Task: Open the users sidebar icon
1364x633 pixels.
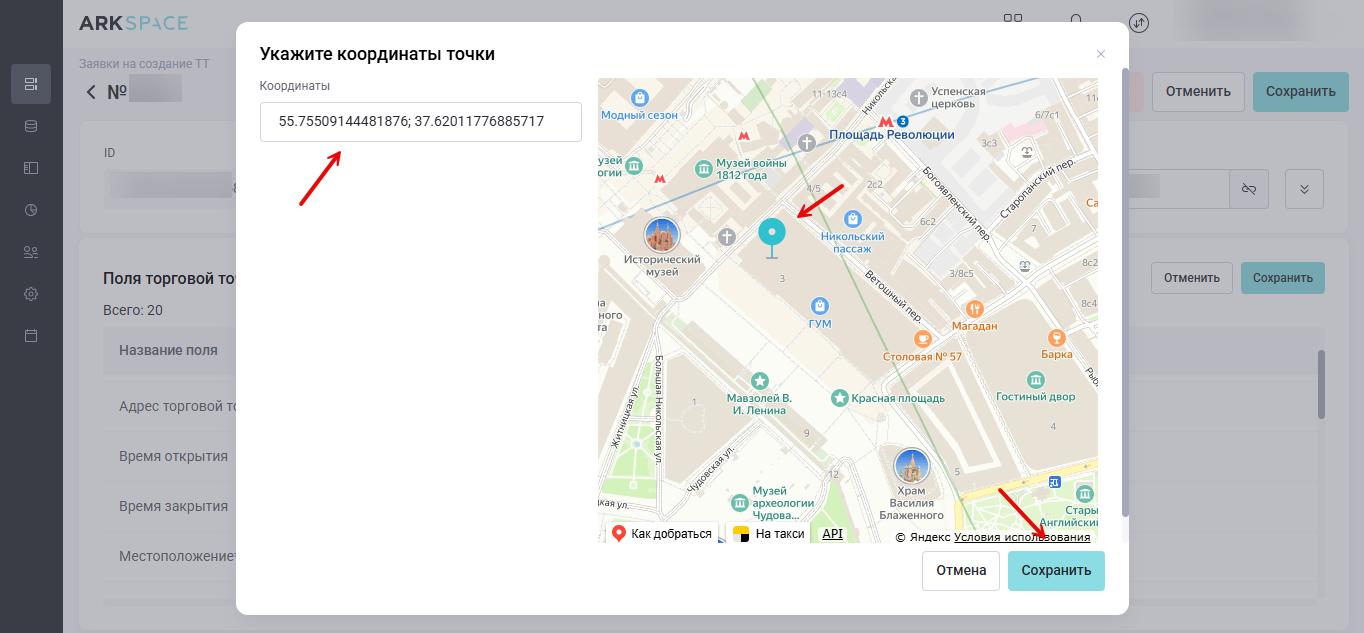Action: pos(31,252)
